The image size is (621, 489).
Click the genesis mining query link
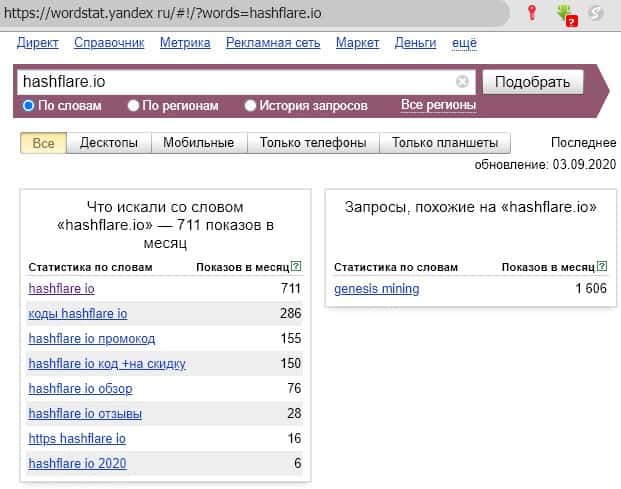tap(377, 289)
